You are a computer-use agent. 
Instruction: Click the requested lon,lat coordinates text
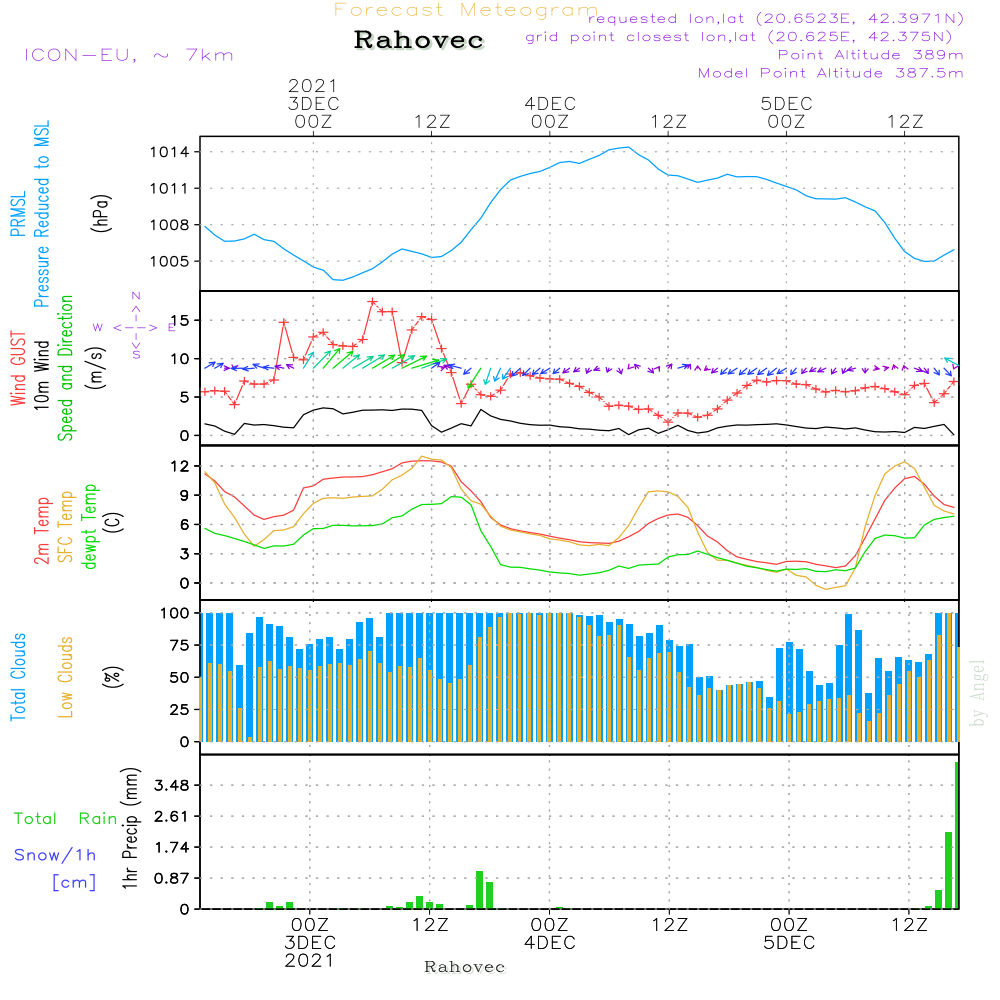point(776,19)
